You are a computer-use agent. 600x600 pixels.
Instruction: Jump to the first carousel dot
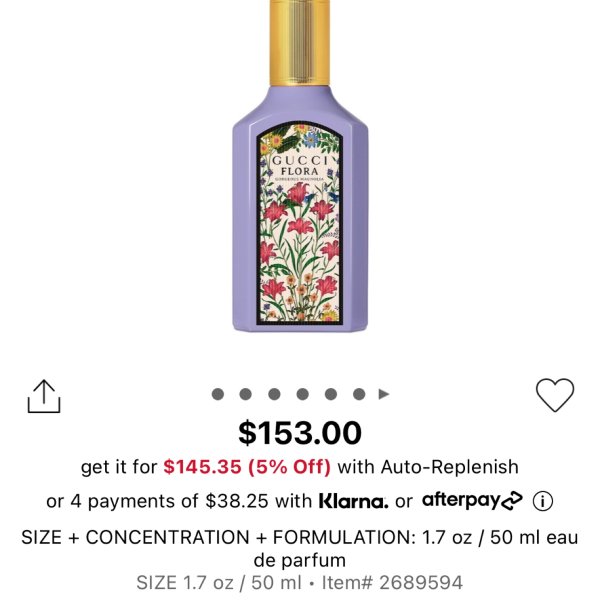(x=218, y=394)
